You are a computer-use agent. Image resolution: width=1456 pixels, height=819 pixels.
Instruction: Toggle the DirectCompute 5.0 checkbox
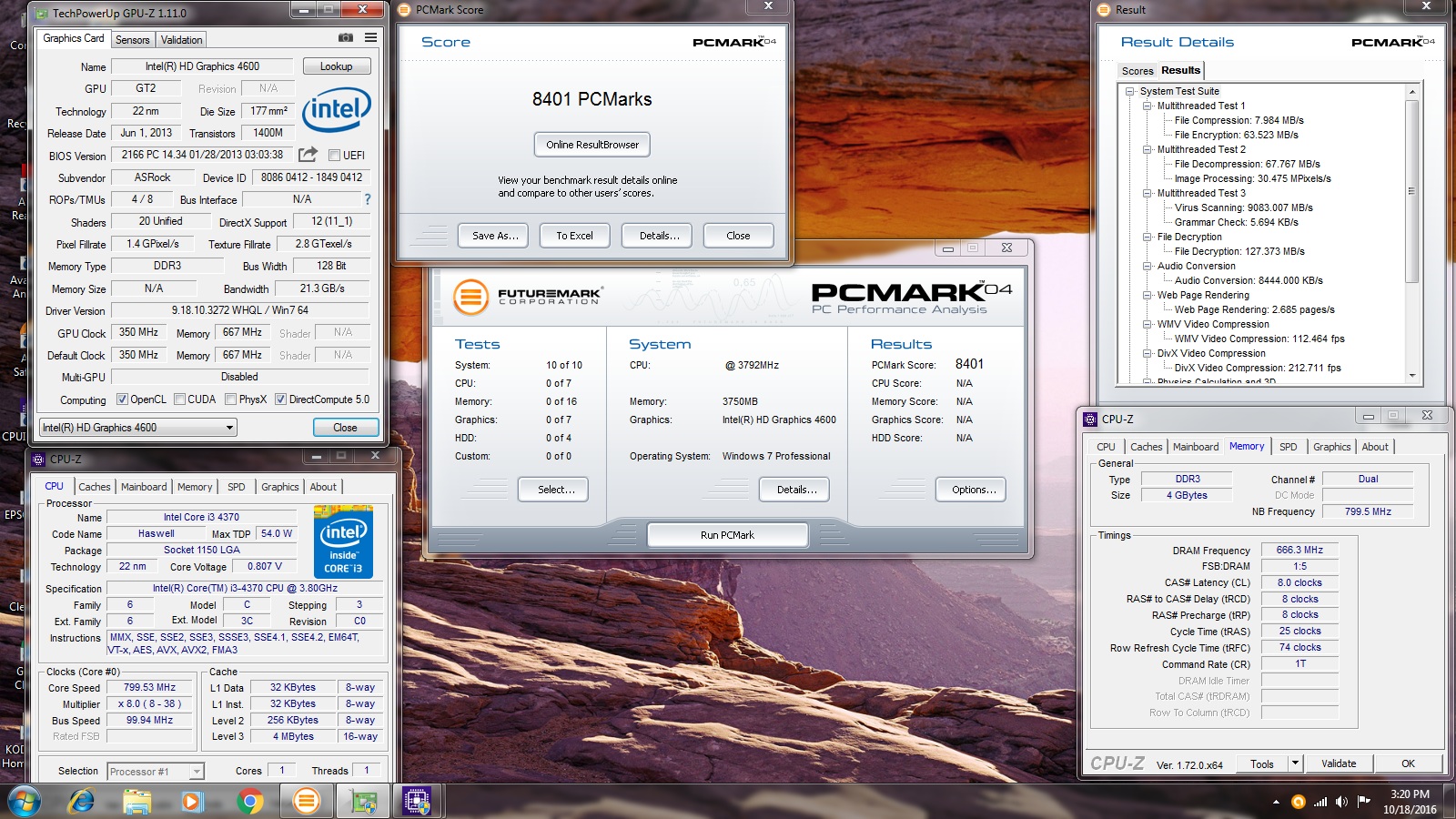click(281, 399)
